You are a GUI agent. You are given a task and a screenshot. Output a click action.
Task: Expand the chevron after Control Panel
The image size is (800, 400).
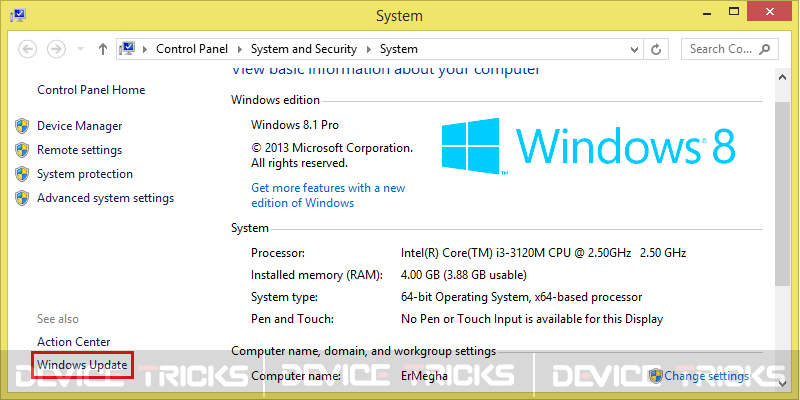239,49
